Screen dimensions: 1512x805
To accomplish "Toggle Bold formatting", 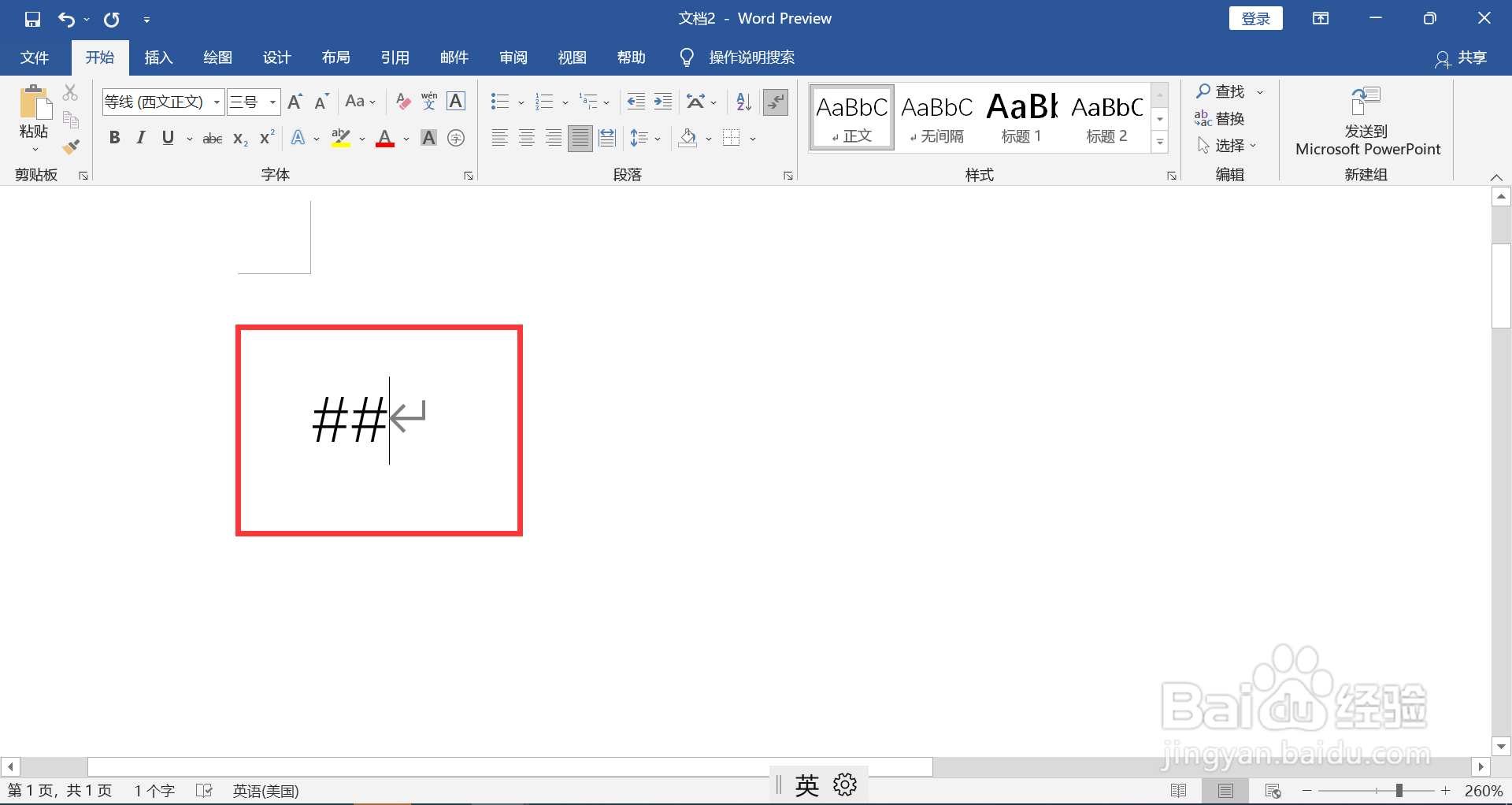I will 115,138.
